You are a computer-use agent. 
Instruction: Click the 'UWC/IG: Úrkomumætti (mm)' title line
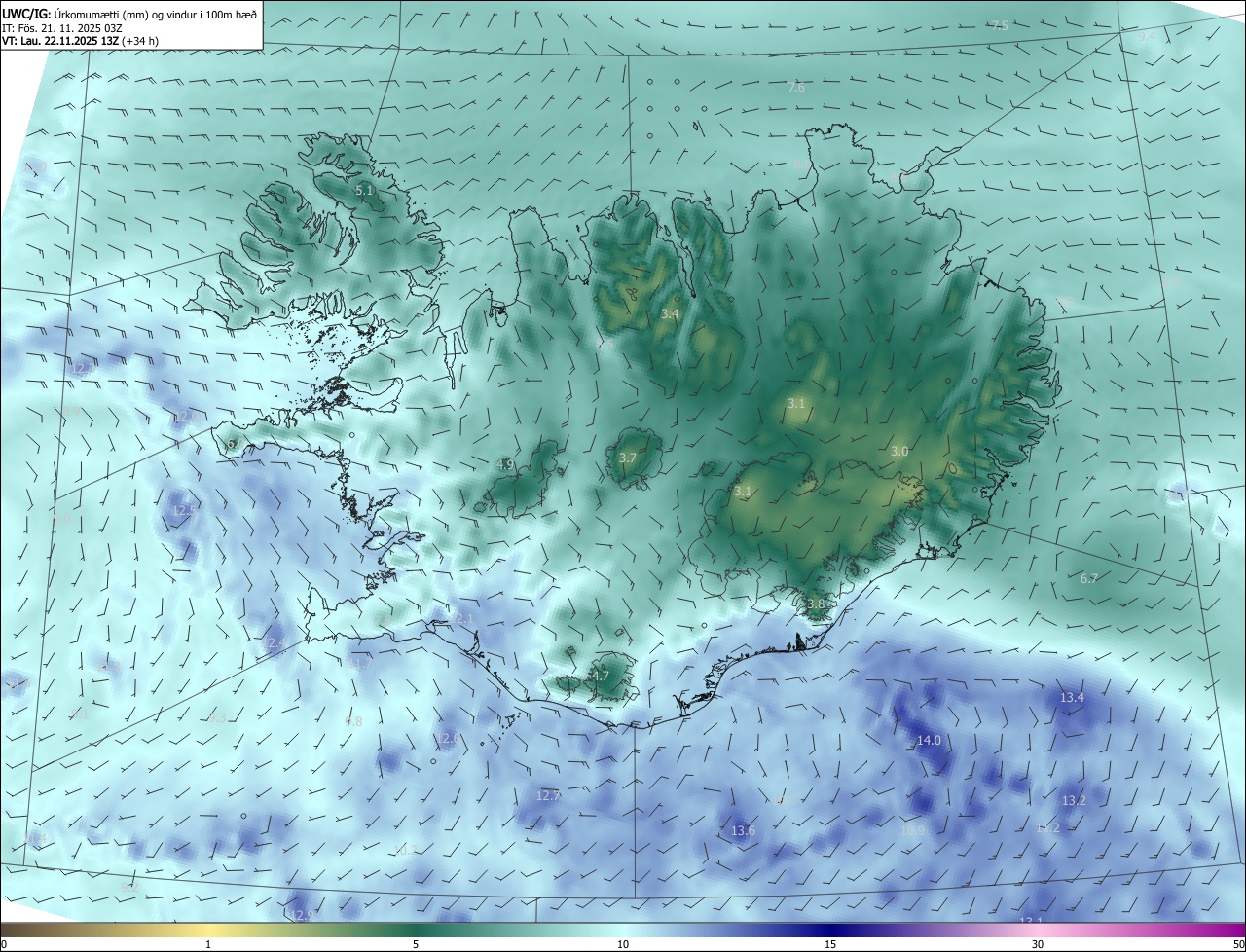tap(129, 13)
